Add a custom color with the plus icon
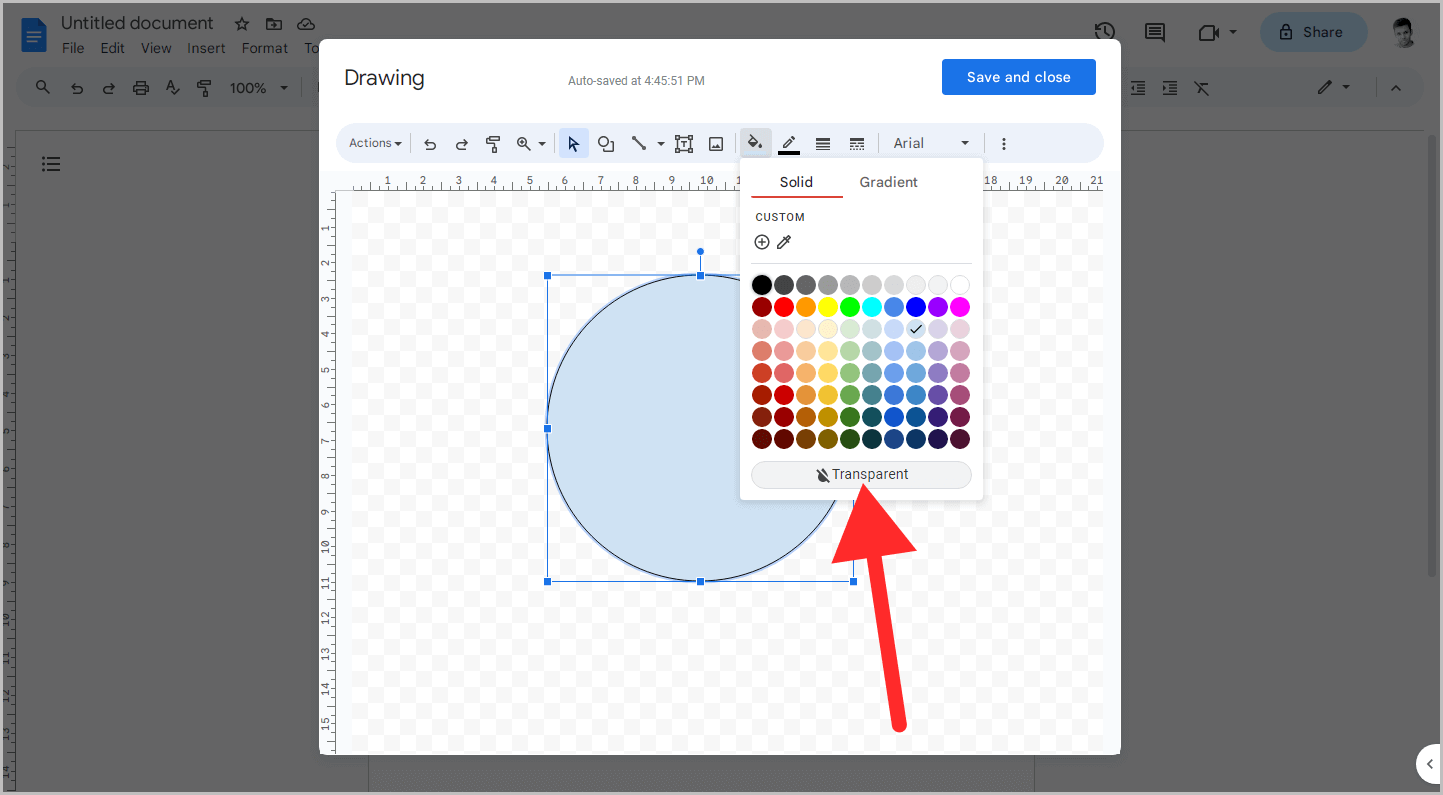 coord(762,242)
